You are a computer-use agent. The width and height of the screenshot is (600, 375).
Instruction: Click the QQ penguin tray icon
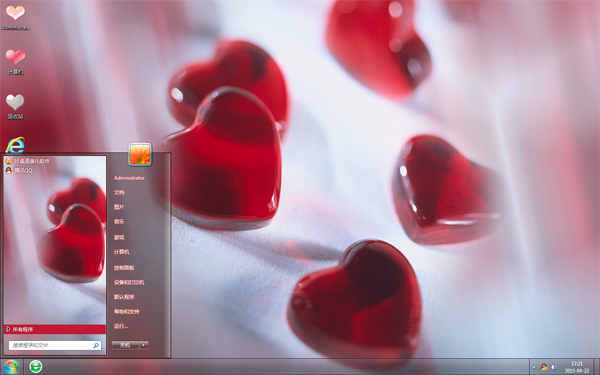click(544, 367)
